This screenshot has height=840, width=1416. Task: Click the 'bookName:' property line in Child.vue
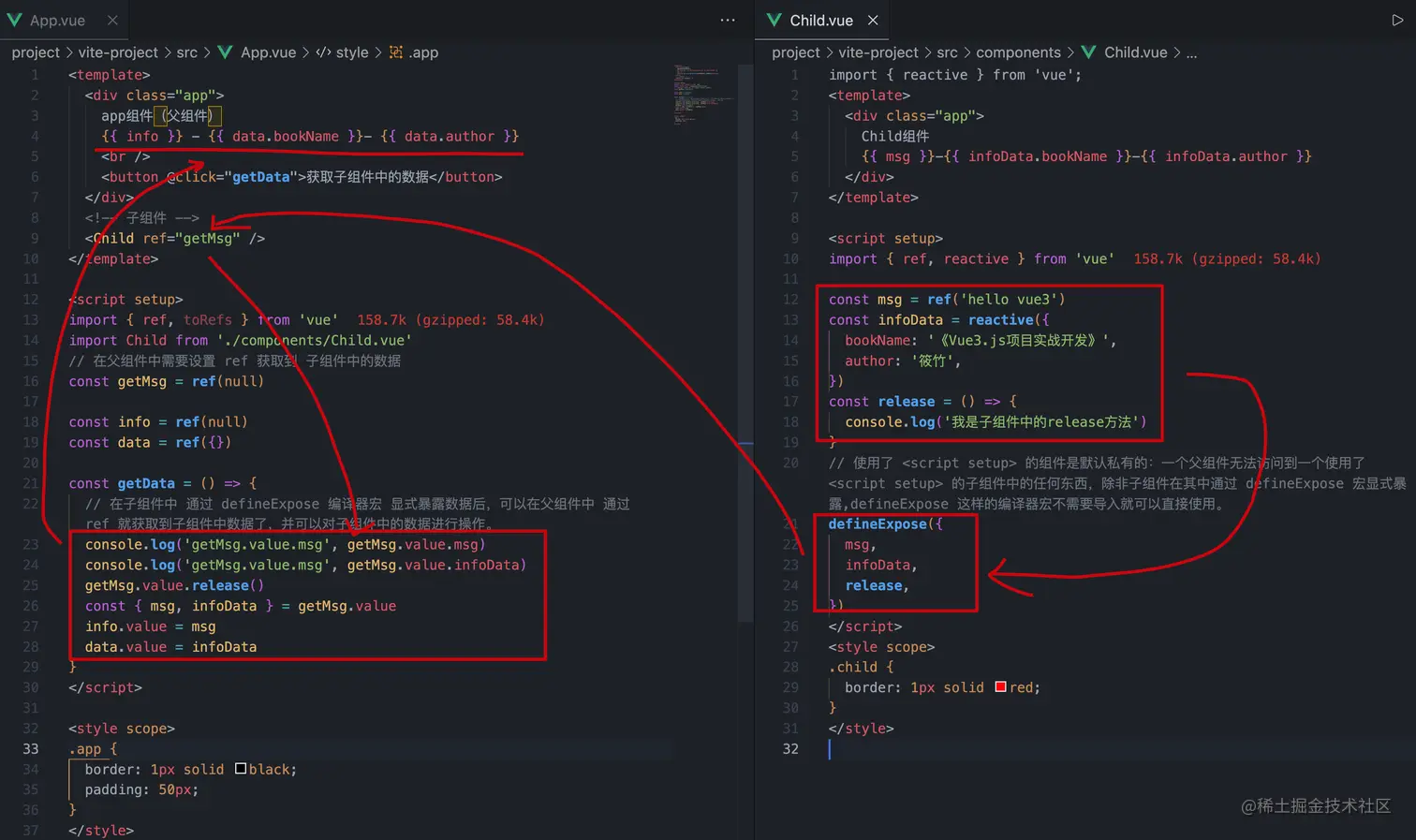click(x=981, y=340)
